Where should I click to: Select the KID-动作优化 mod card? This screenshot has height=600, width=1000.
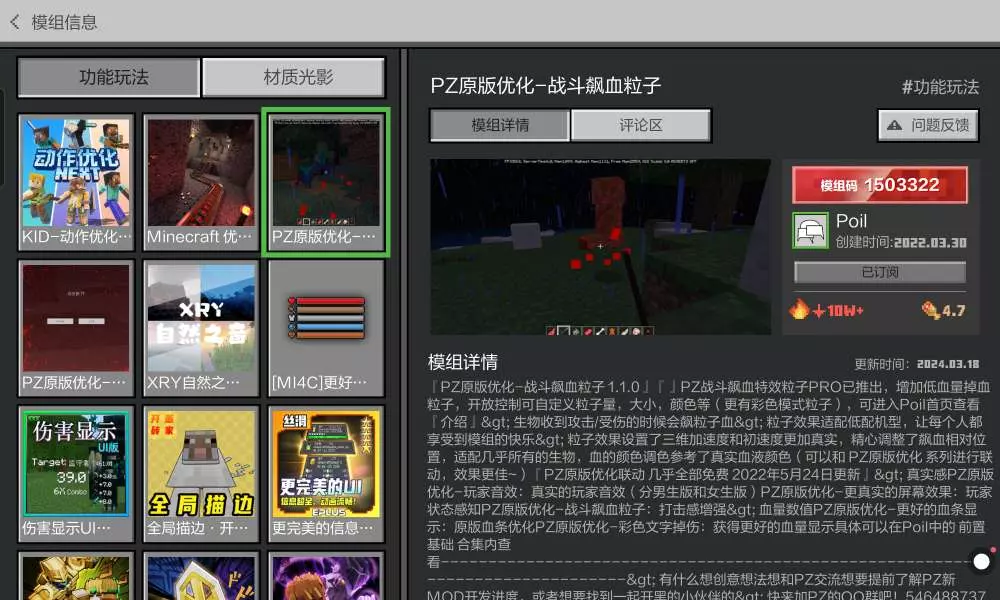(76, 182)
